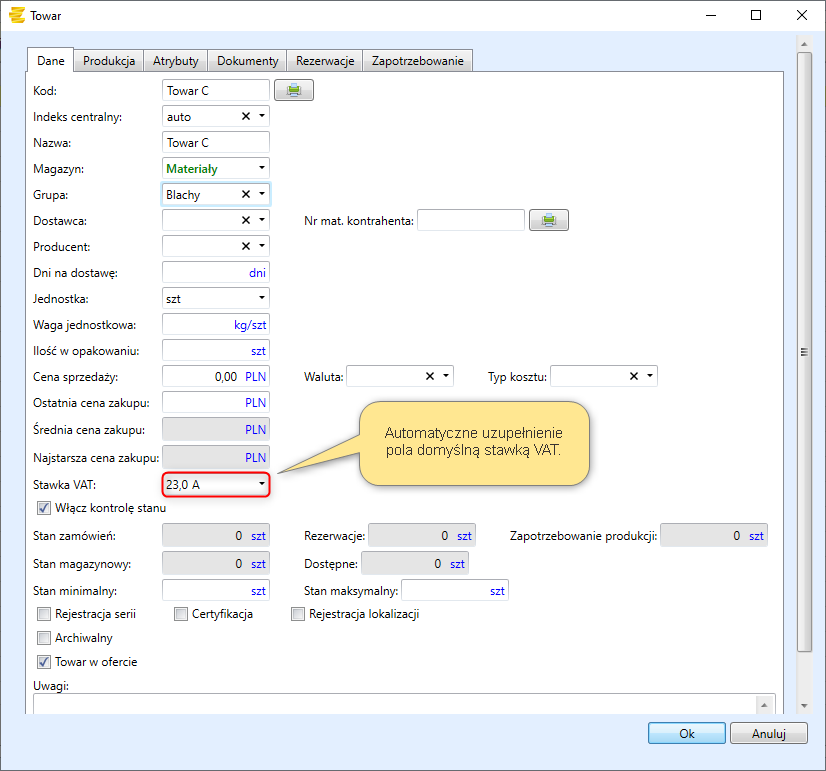Screen dimensions: 826x771
Task: Confirm with the Ok button
Action: [686, 733]
